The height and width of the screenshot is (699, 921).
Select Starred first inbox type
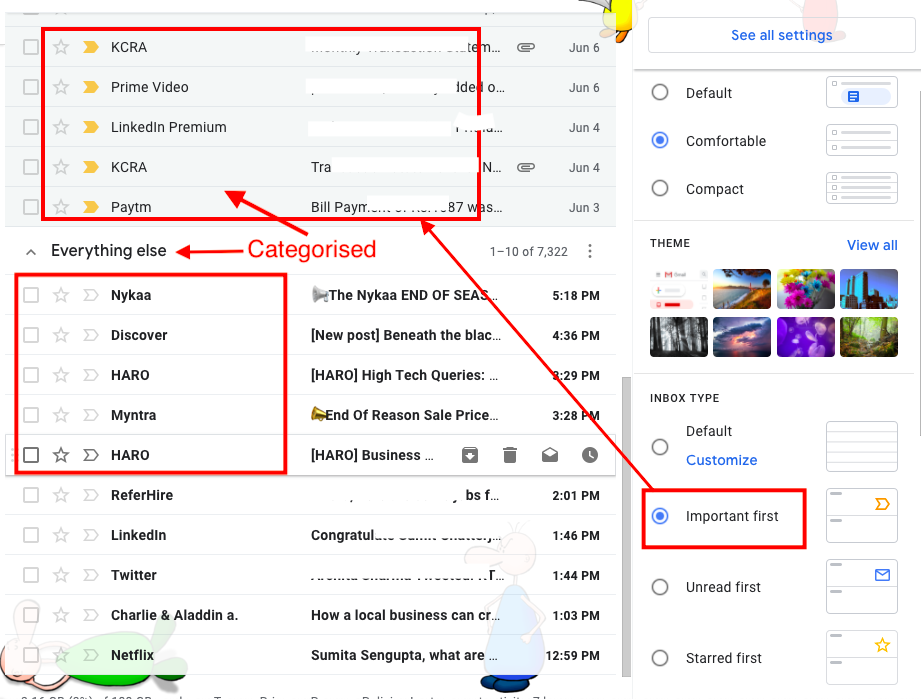[x=660, y=658]
